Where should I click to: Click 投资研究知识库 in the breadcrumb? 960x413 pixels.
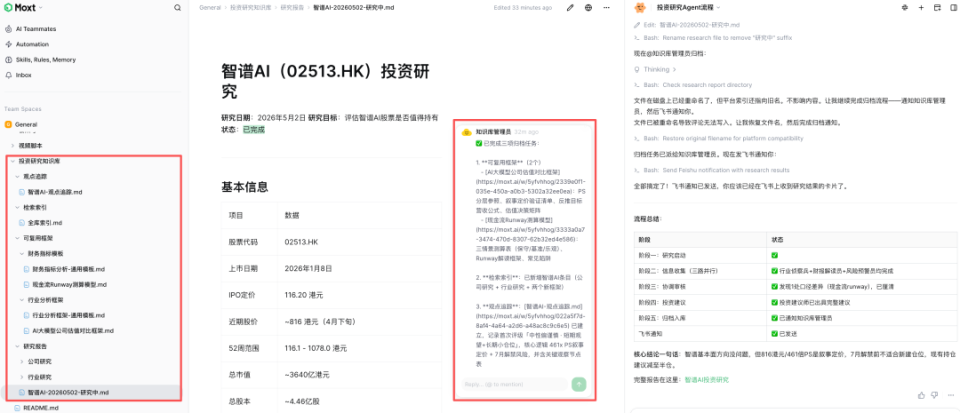pos(252,8)
